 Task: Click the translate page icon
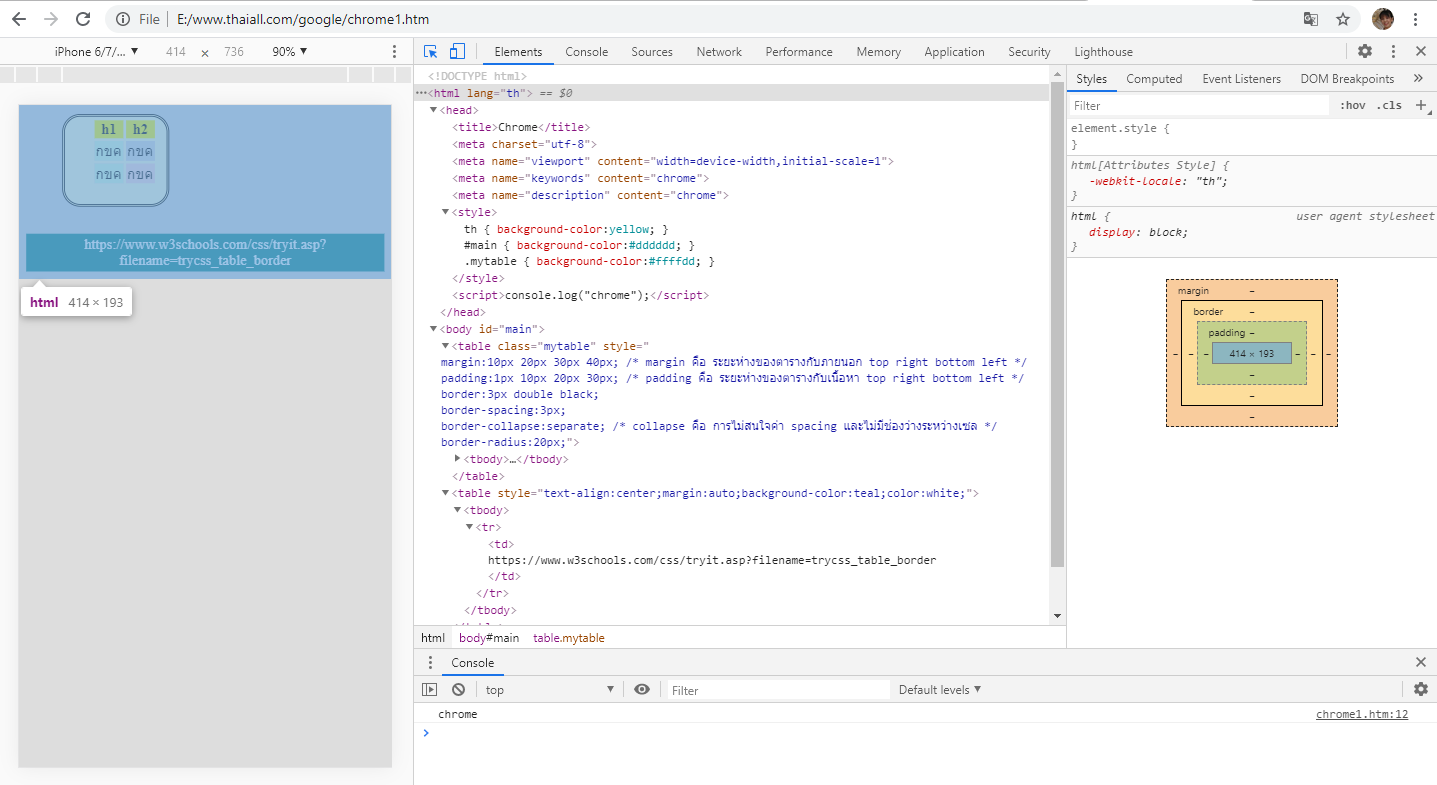click(1311, 19)
